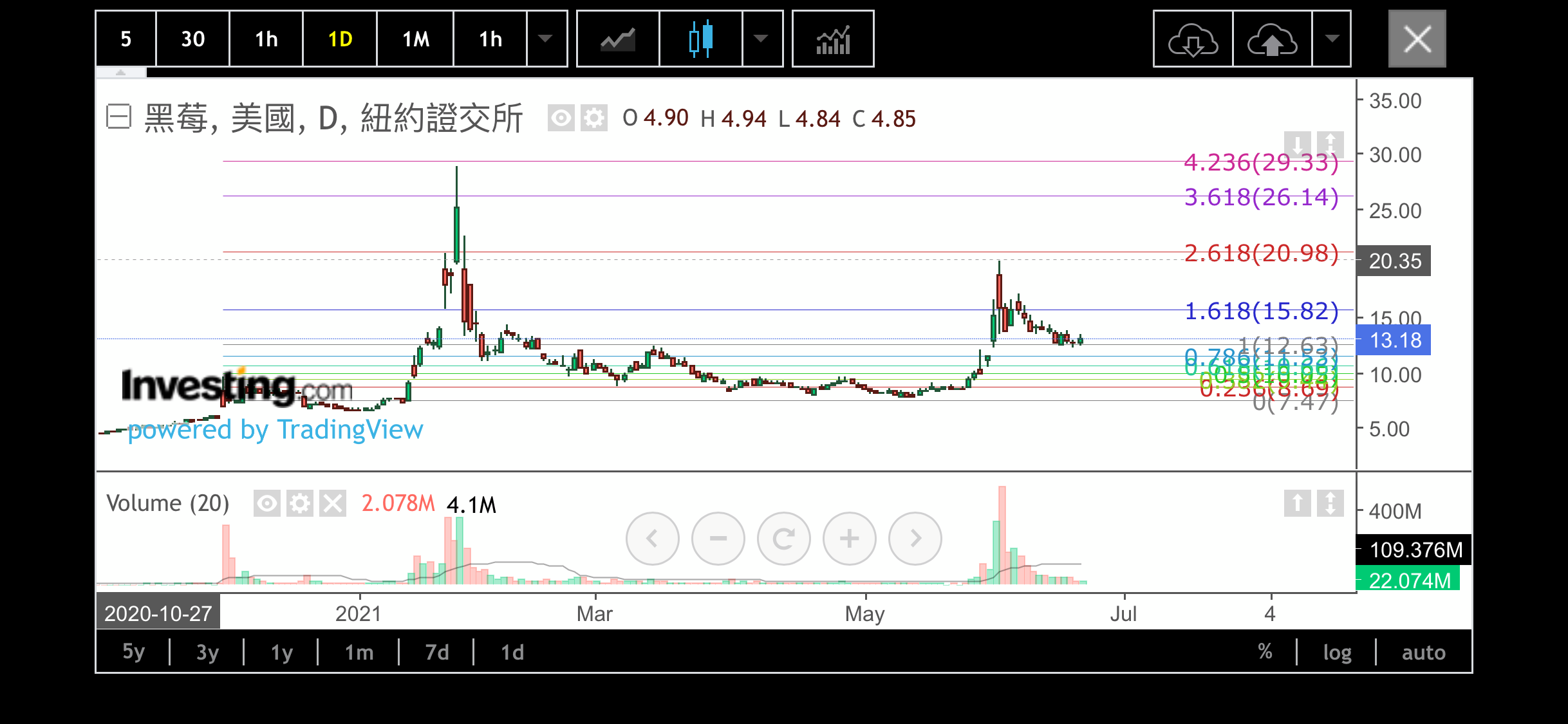
Task: Set range to 1d
Action: click(512, 652)
